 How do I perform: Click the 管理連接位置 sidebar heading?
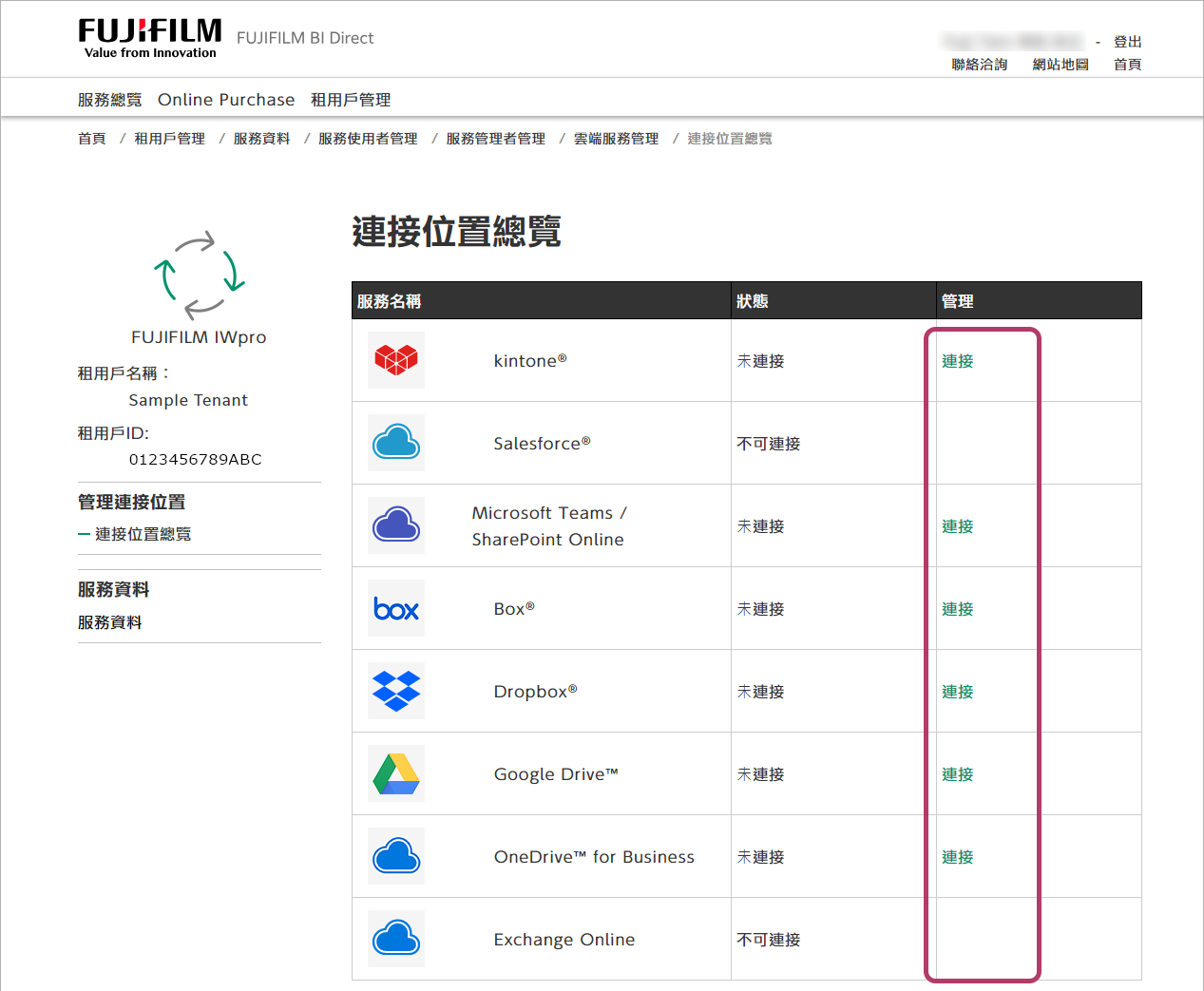pyautogui.click(x=132, y=502)
